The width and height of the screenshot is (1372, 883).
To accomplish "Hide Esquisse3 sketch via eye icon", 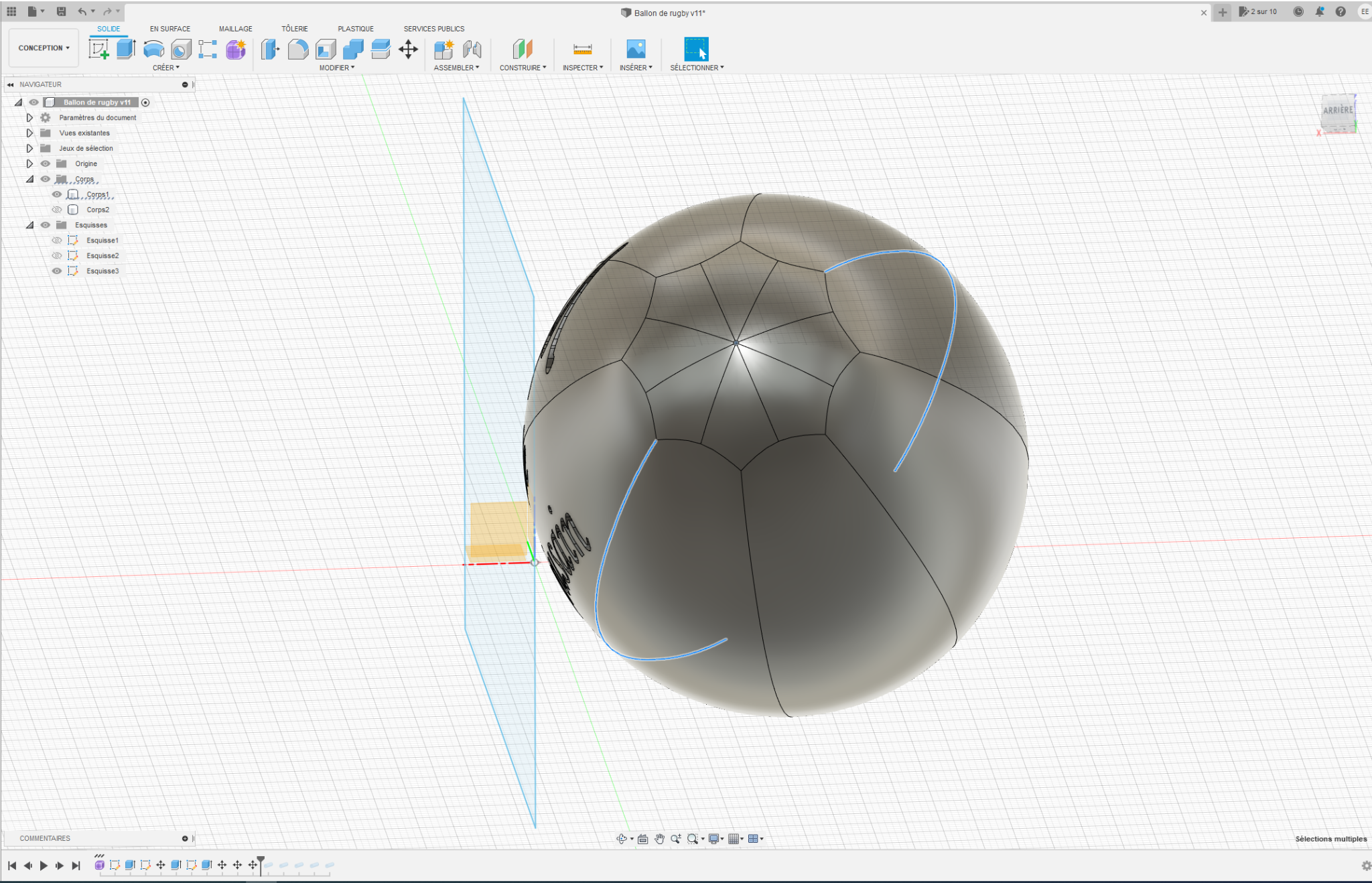I will tap(57, 271).
